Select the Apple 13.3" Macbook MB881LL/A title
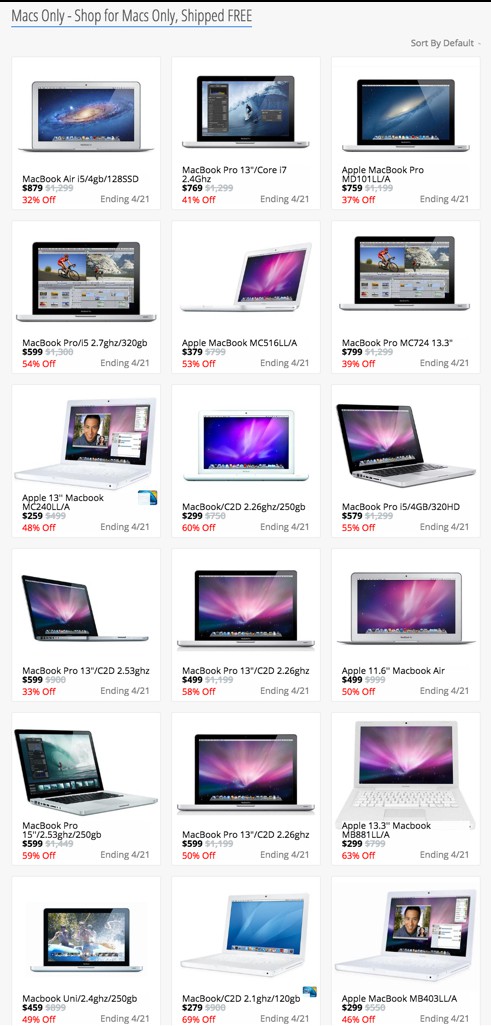 [x=386, y=830]
